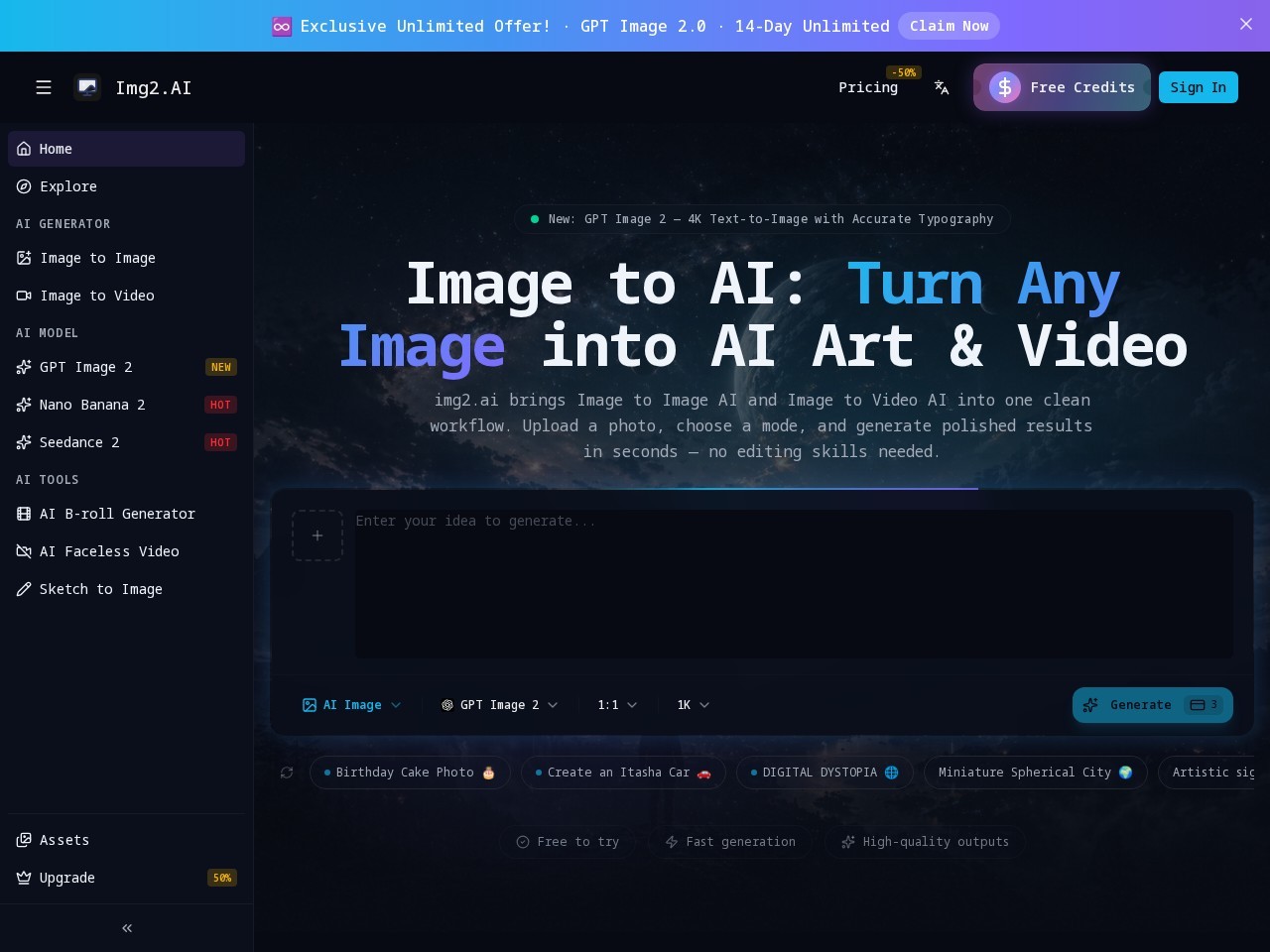The height and width of the screenshot is (952, 1270).
Task: Click the 'Free to try' label
Action: coord(568,842)
